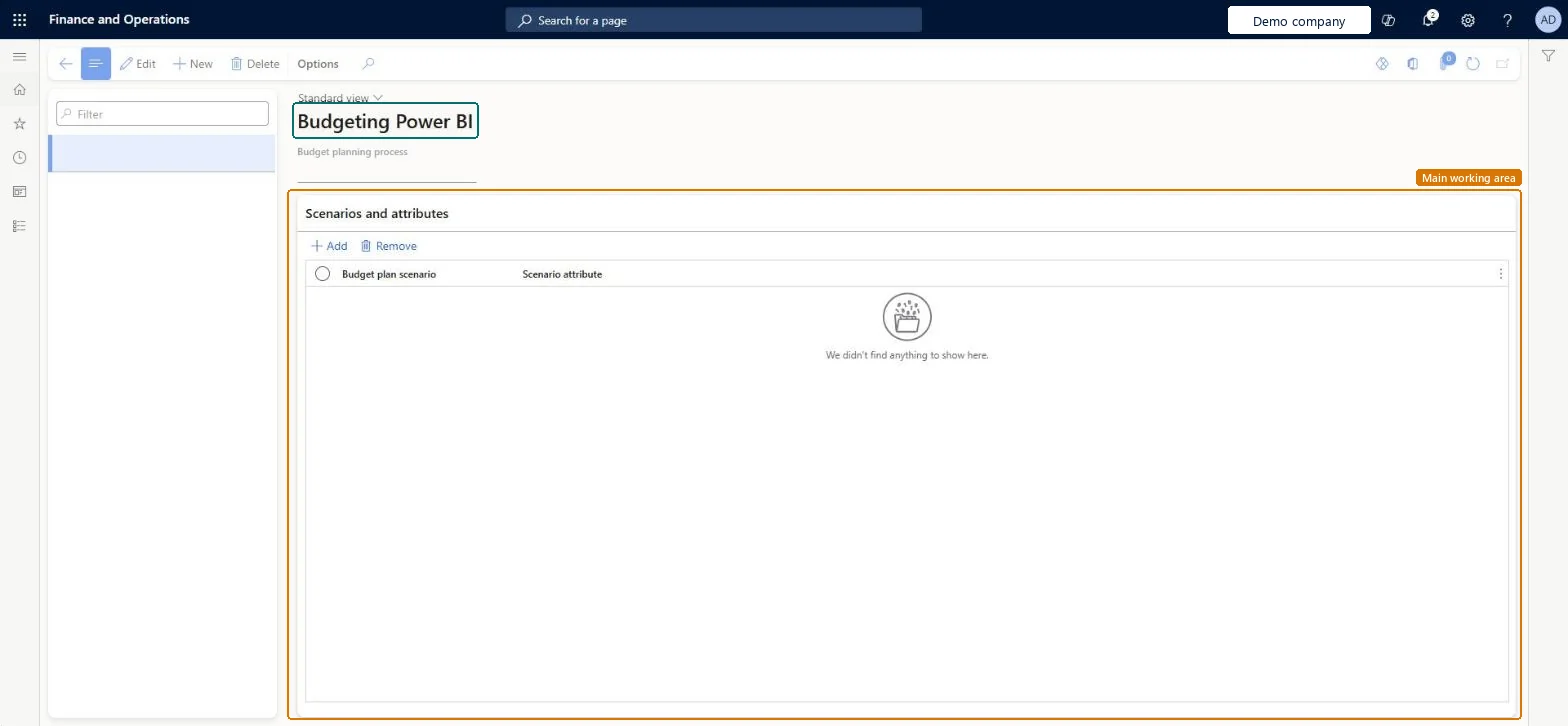Click the Budgeting Power BI name field
The height and width of the screenshot is (726, 1568).
pos(385,121)
